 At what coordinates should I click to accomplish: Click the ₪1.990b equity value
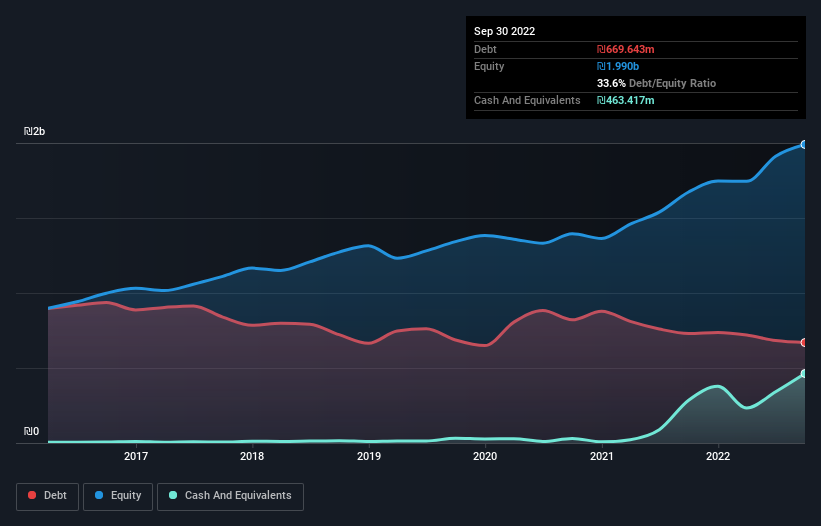pyautogui.click(x=617, y=66)
